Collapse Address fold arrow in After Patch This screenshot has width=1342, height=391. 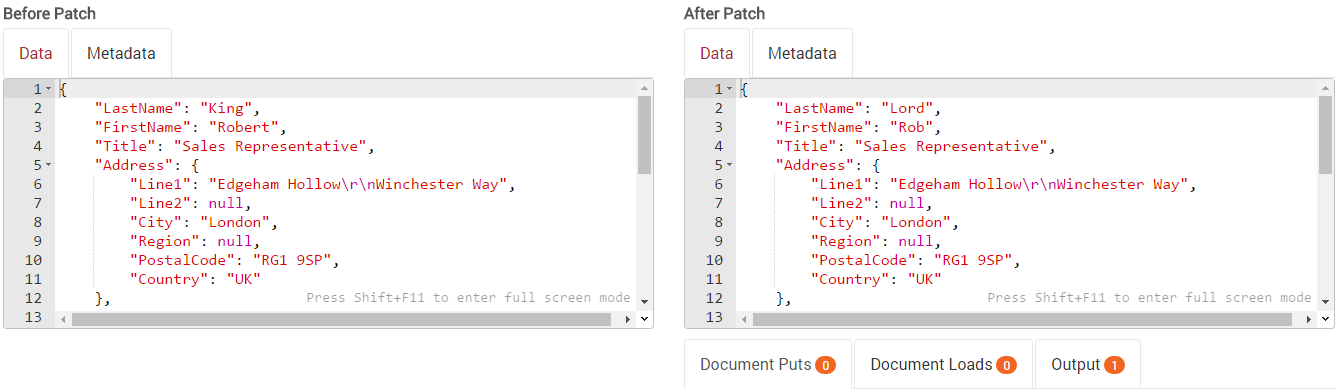(729, 165)
